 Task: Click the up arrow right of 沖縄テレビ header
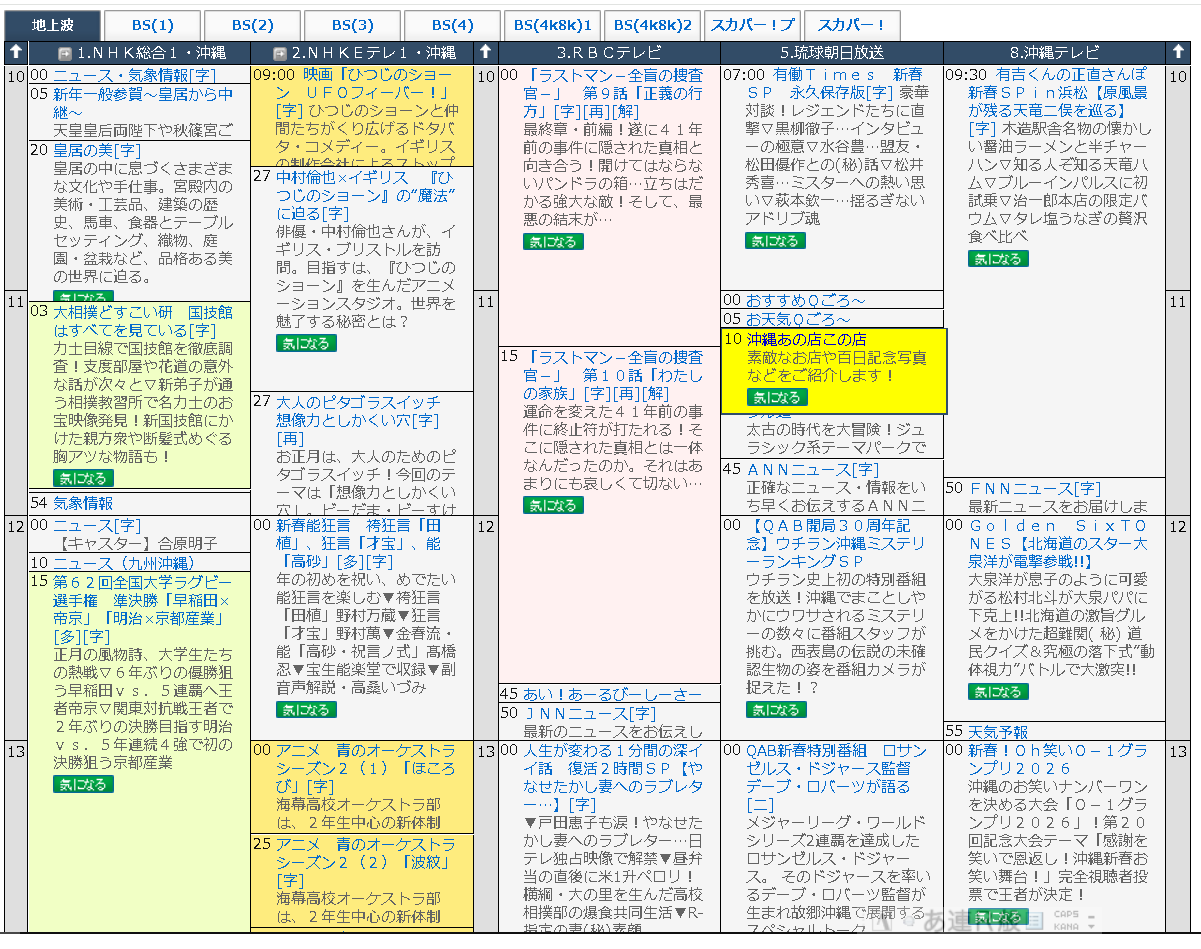click(1177, 52)
